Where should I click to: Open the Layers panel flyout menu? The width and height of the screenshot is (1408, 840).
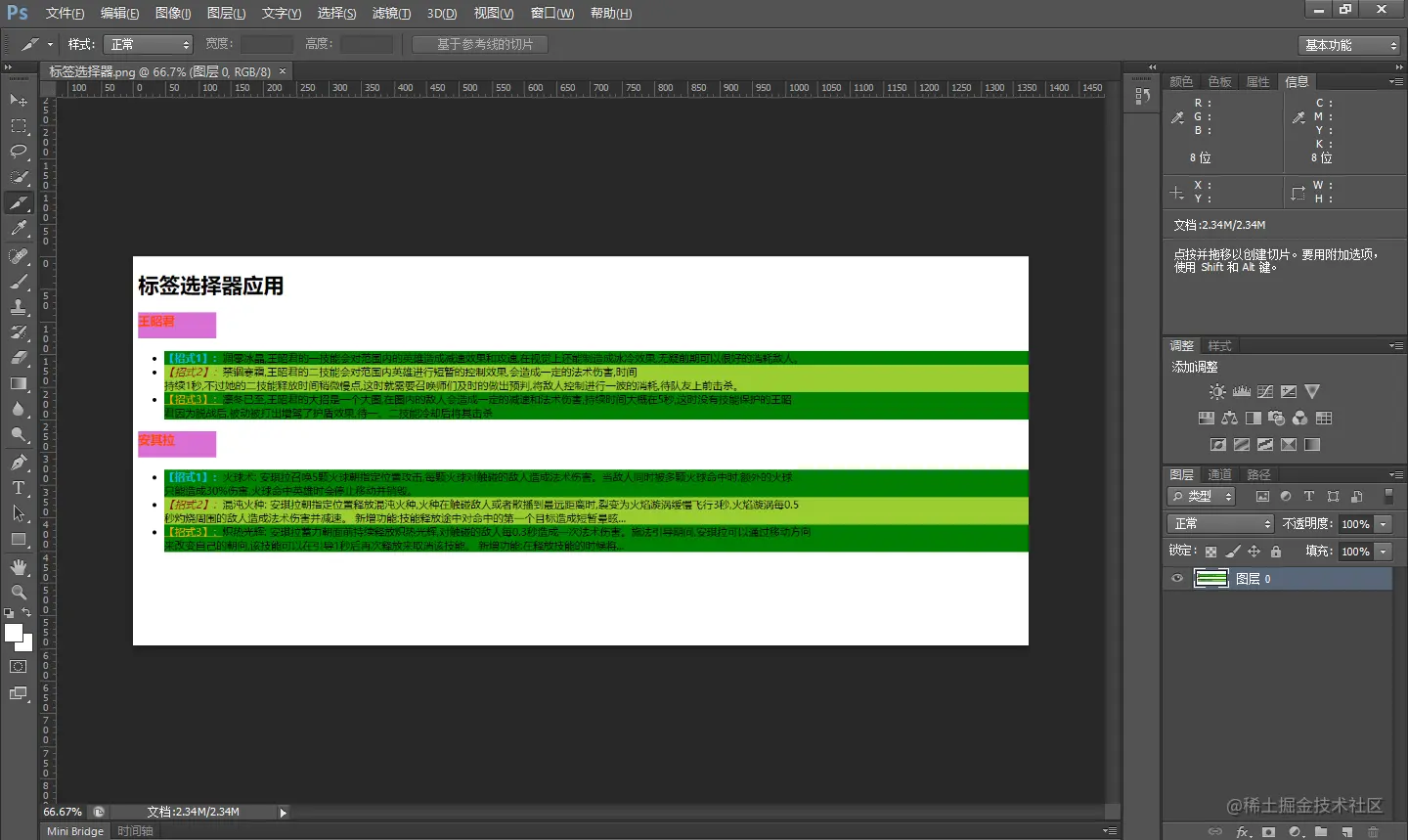tap(1396, 474)
